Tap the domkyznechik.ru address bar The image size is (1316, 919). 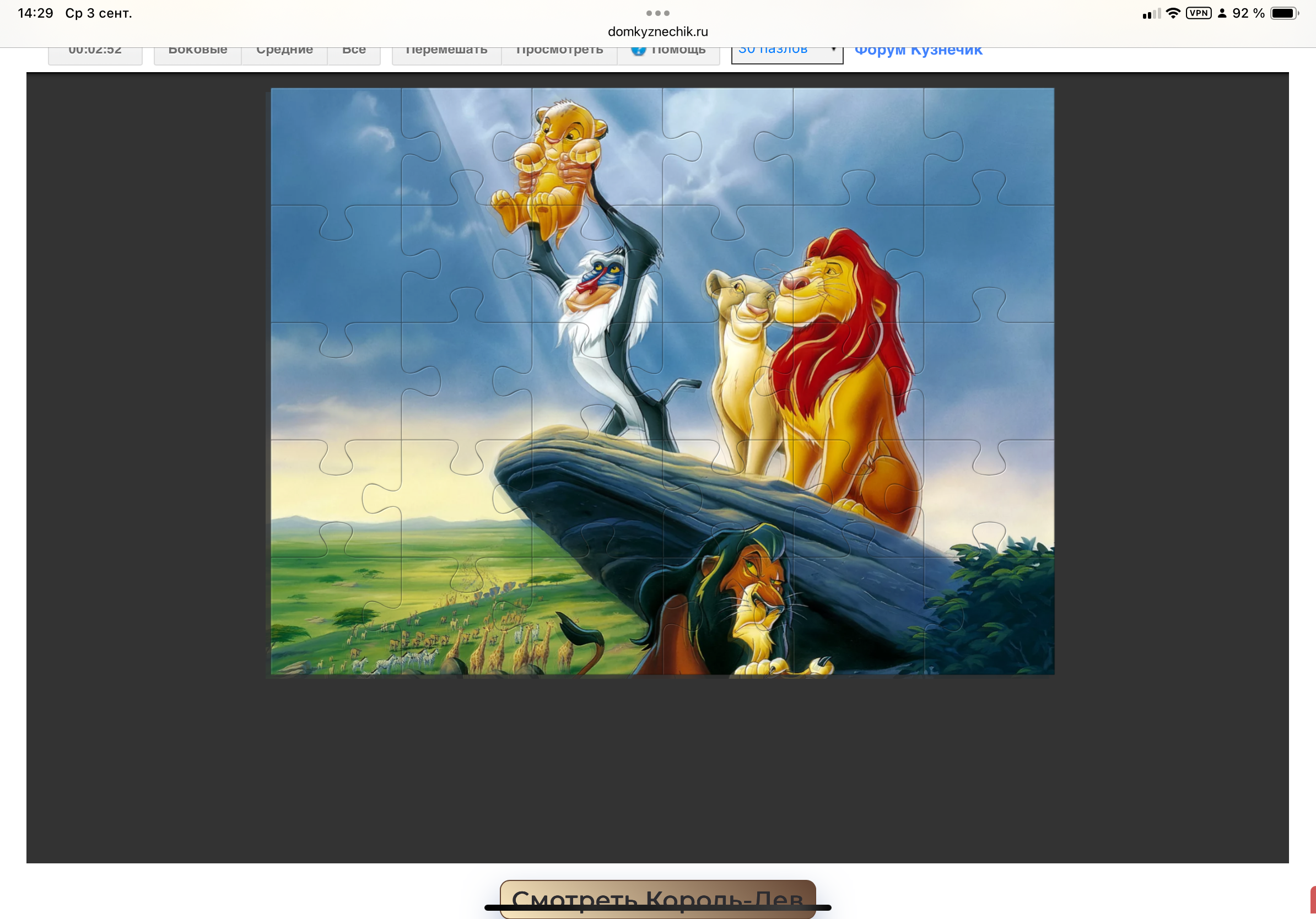657,31
